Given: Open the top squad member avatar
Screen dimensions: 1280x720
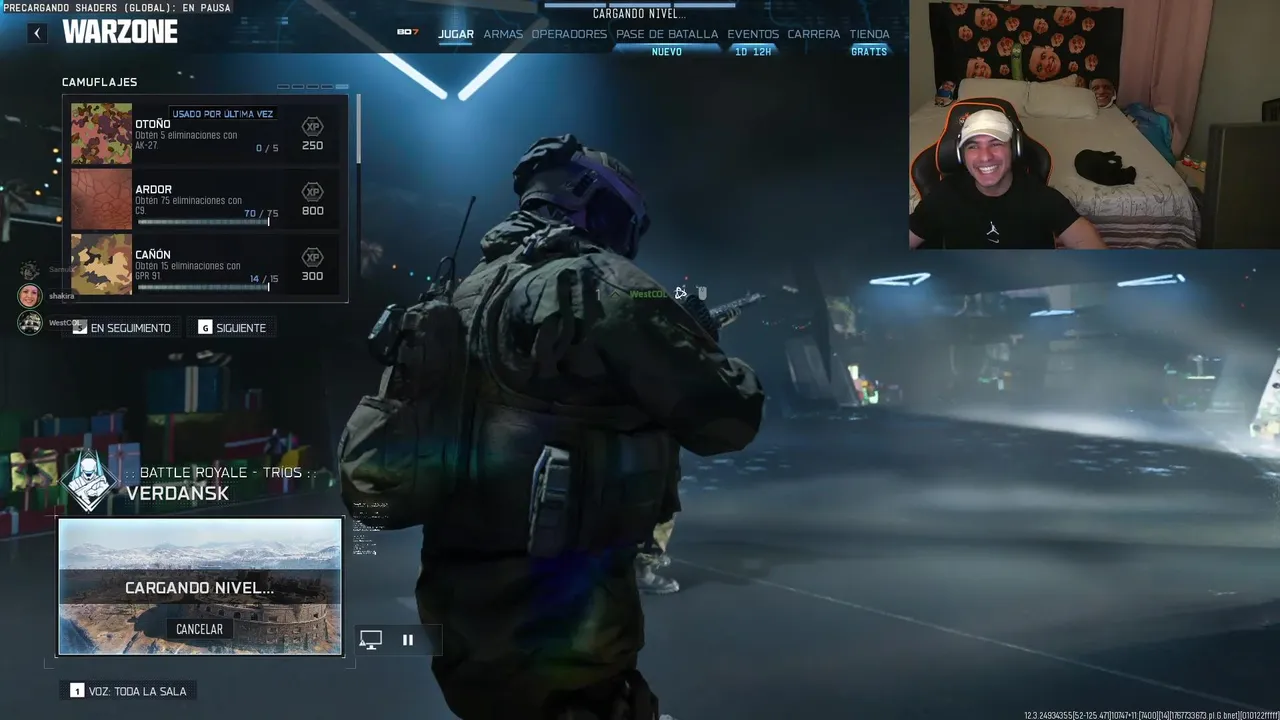Looking at the screenshot, I should (30, 270).
